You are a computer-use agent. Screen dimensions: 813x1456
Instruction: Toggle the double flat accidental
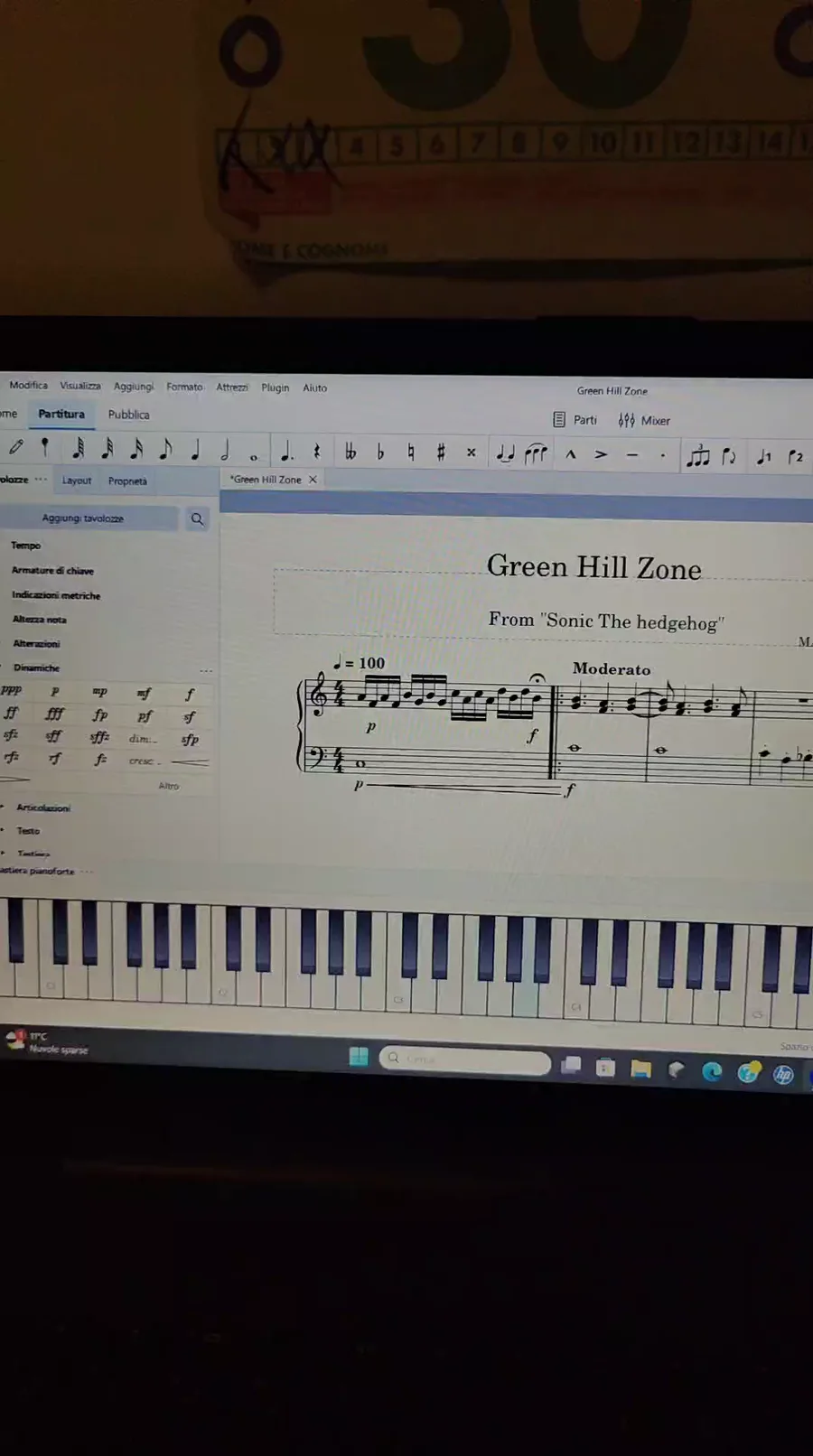tap(350, 452)
